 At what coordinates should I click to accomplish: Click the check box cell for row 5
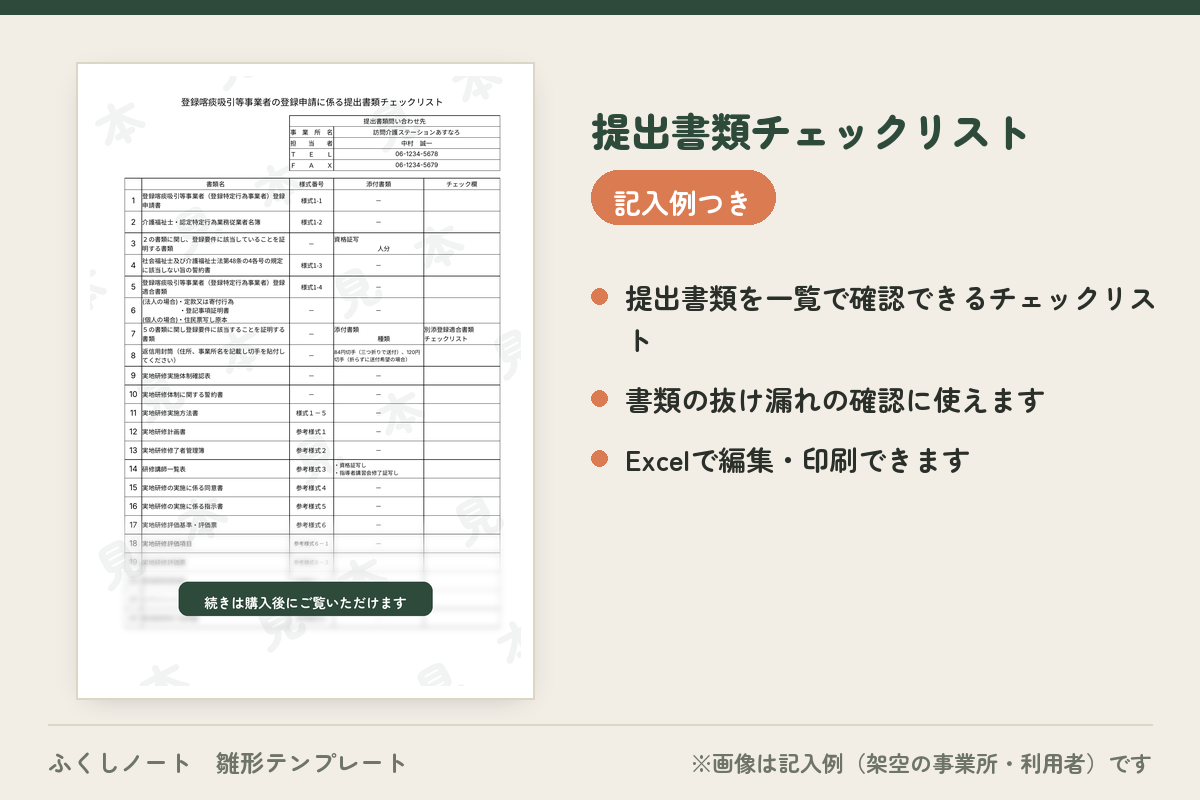pyautogui.click(x=461, y=287)
